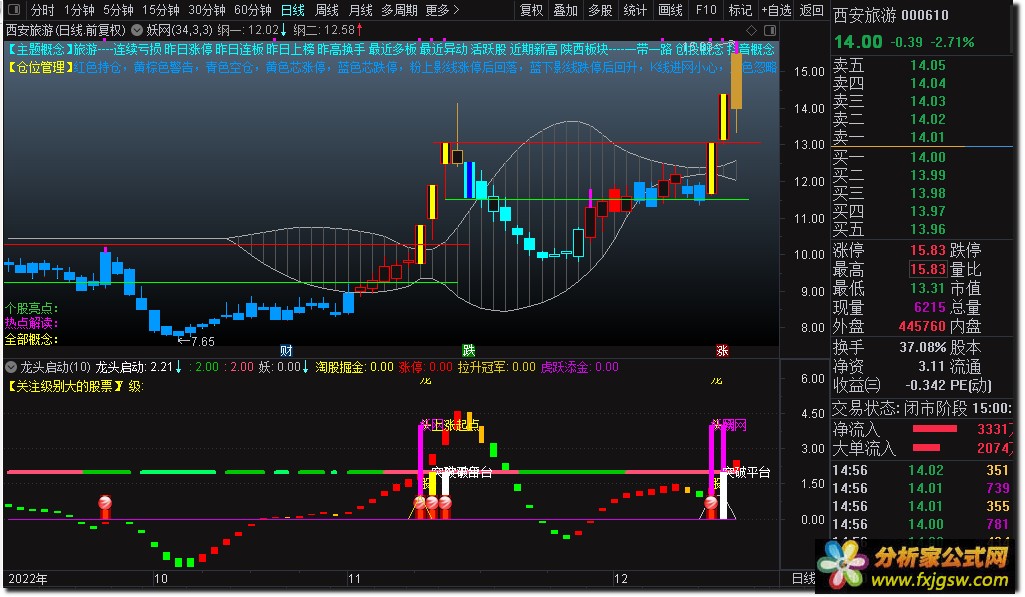Switch to 15分钟 period
The image size is (1025, 597).
(x=160, y=10)
